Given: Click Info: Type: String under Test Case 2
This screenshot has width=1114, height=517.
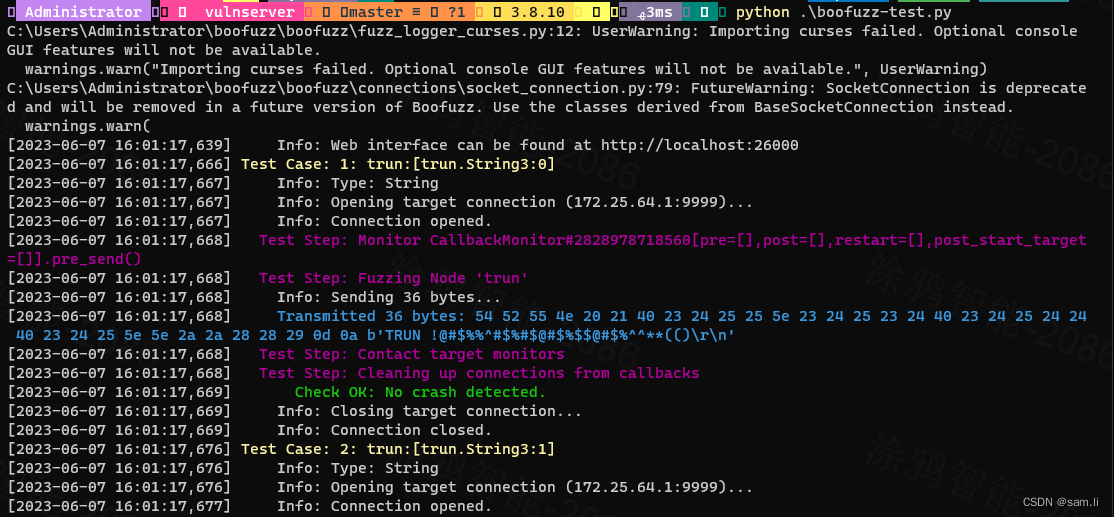Looking at the screenshot, I should tap(357, 468).
